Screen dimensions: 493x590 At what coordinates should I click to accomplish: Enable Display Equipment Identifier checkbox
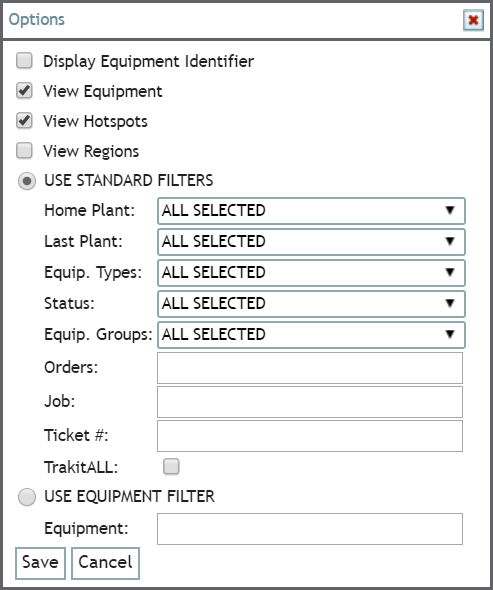[24, 61]
